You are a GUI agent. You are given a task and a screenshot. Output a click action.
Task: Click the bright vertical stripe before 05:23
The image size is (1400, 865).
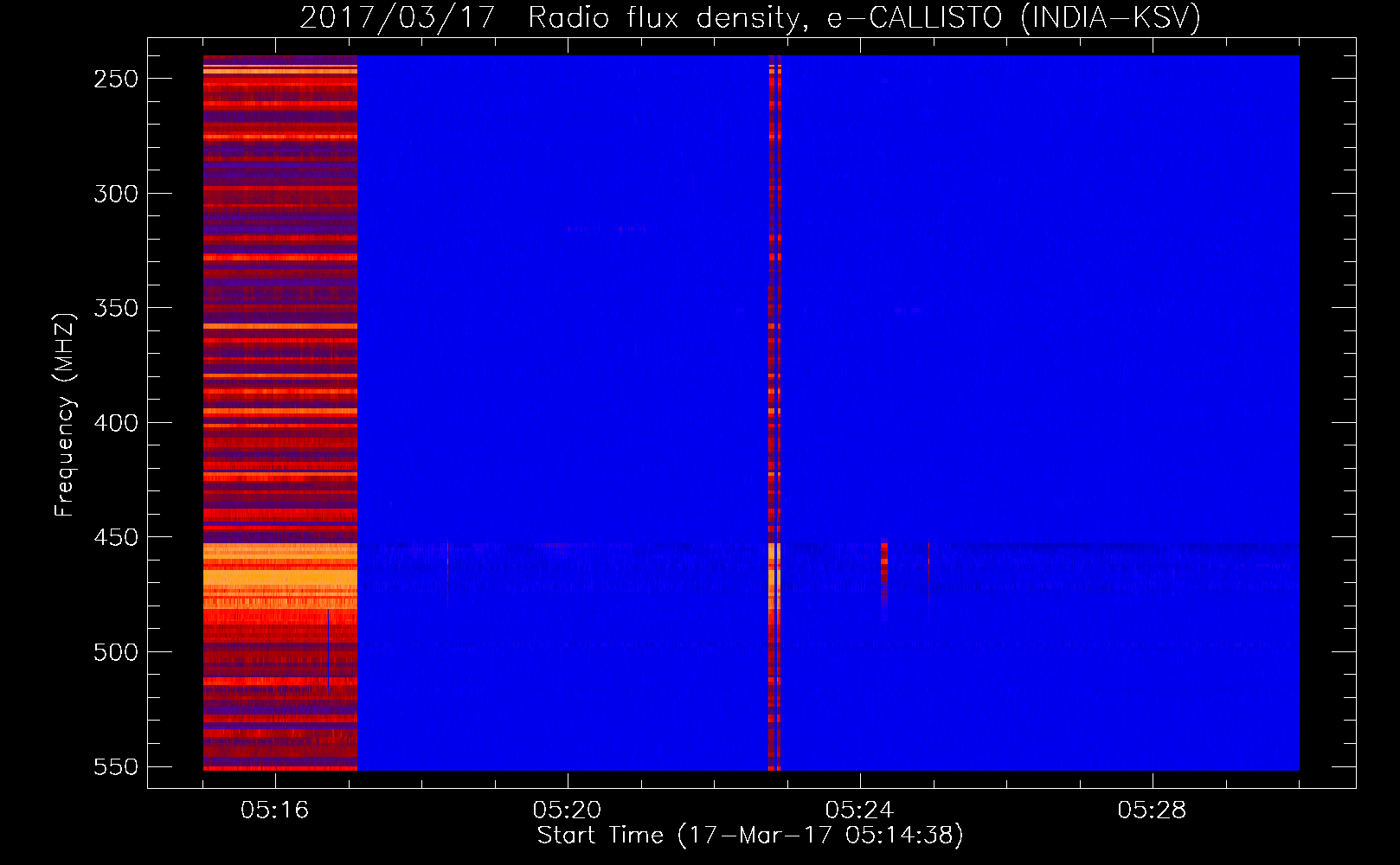click(x=774, y=413)
